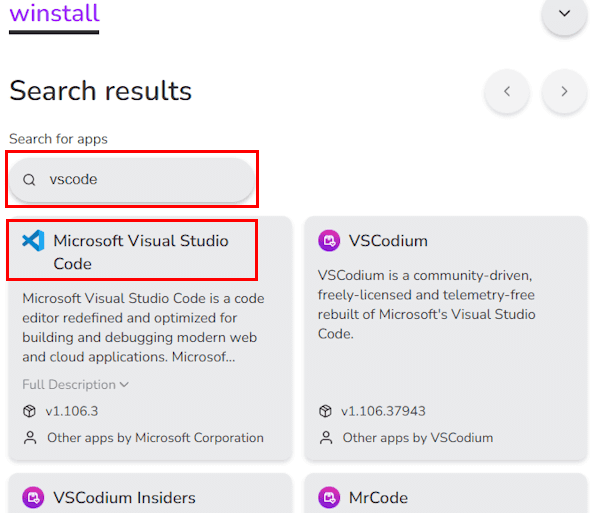Go to previous results page arrow
Viewport: 600px width, 513px height.
tap(507, 92)
